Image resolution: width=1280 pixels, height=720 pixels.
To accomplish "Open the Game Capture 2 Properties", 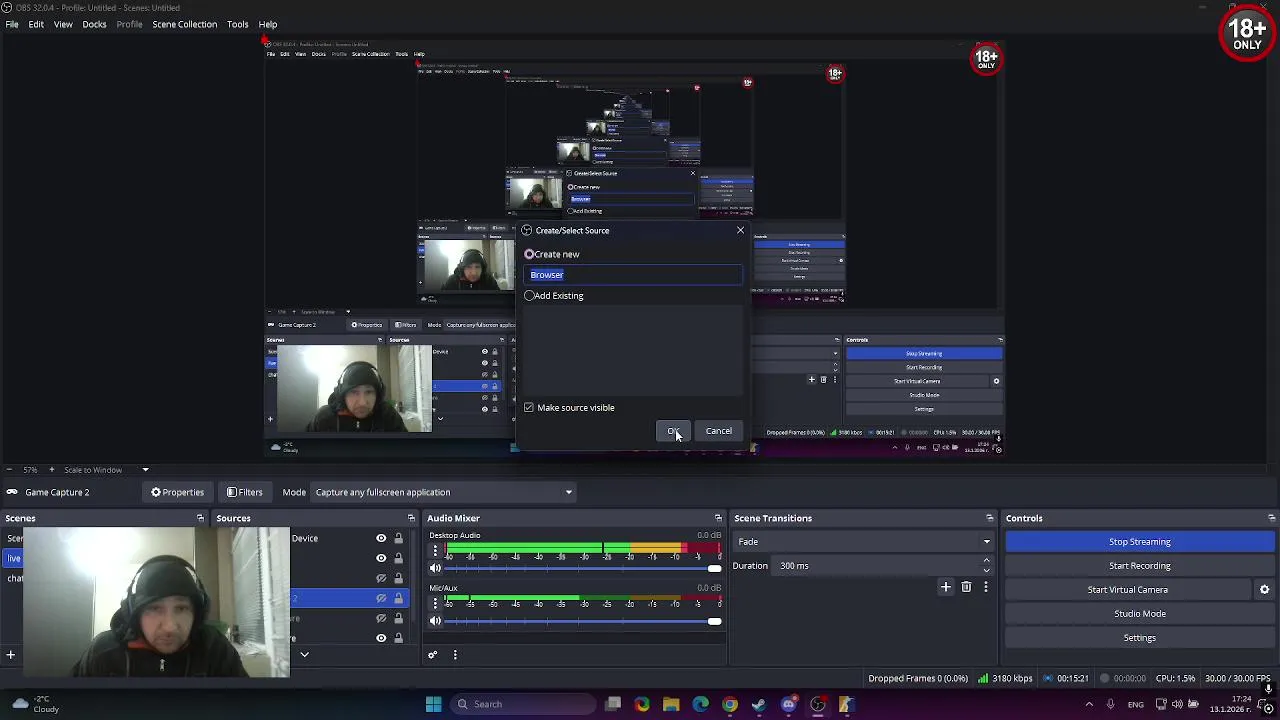I will coord(177,492).
